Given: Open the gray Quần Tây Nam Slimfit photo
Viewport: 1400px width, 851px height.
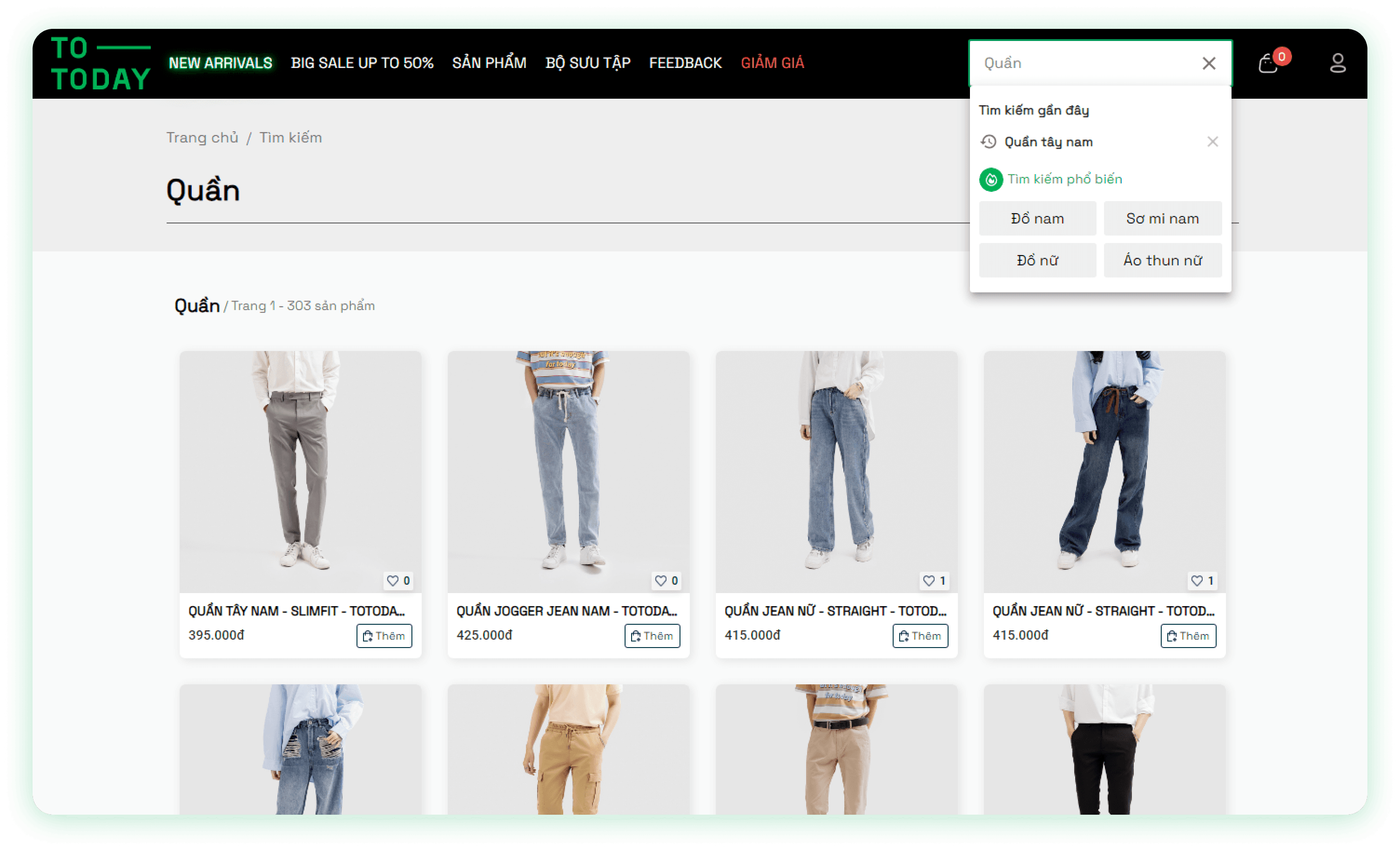Looking at the screenshot, I should 301,472.
